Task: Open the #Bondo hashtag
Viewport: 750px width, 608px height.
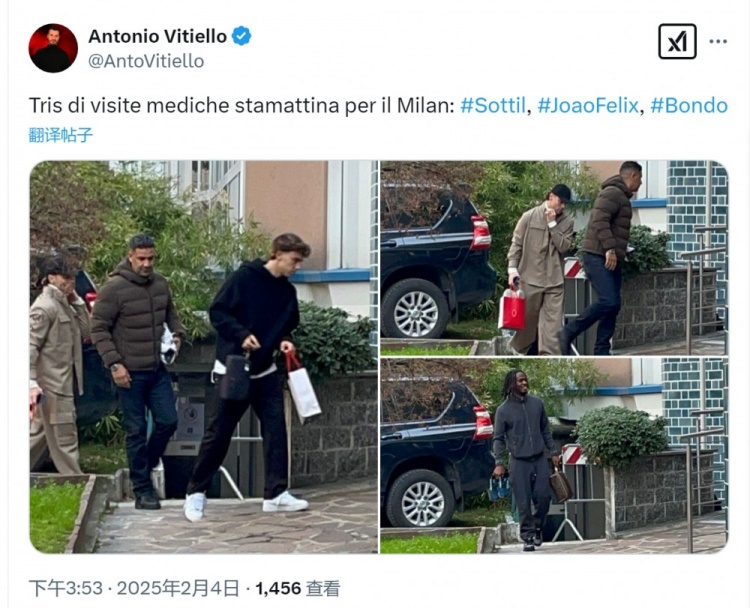Action: (689, 105)
